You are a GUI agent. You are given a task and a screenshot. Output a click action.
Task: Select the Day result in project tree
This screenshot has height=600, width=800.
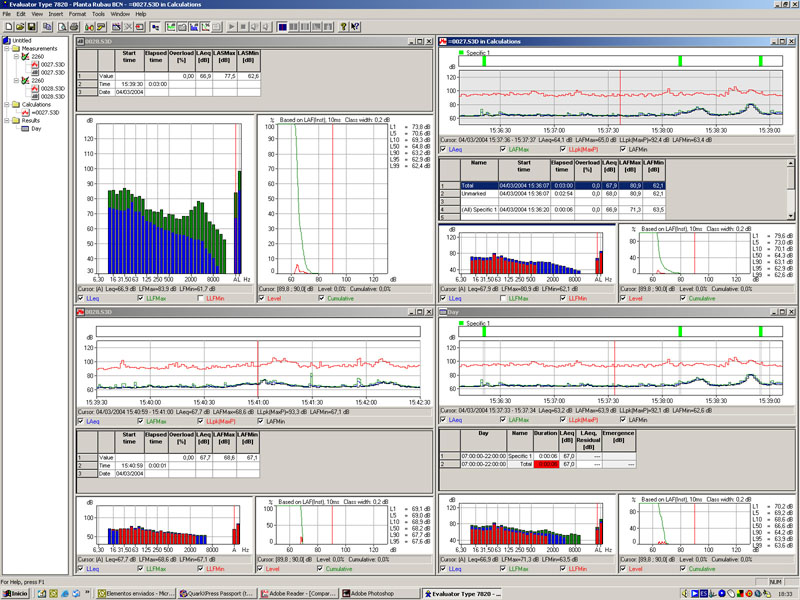pyautogui.click(x=32, y=129)
